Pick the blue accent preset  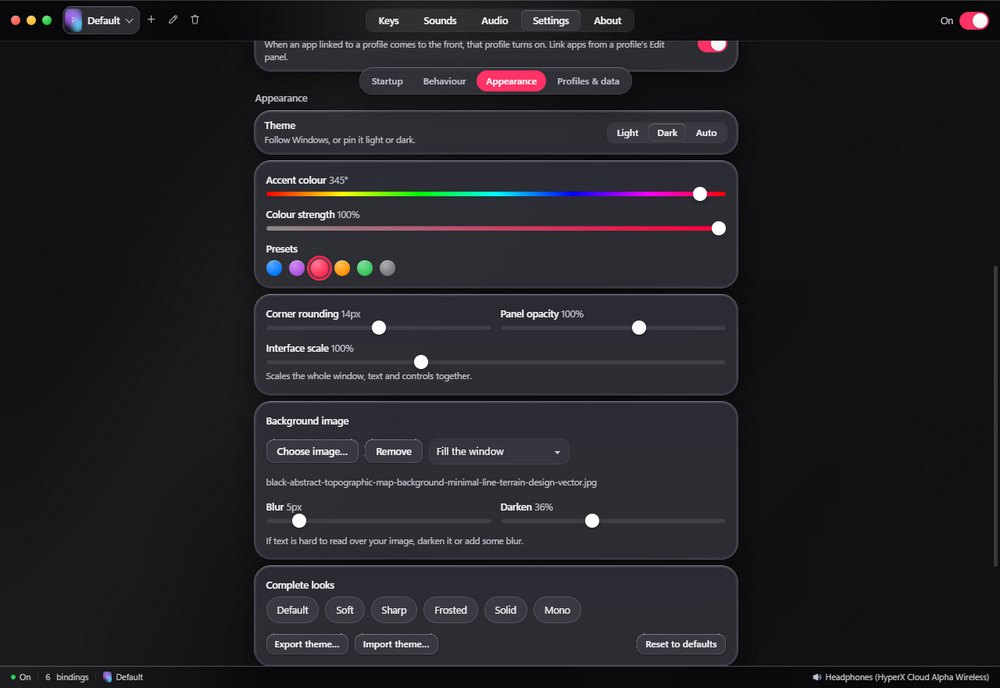coord(274,268)
